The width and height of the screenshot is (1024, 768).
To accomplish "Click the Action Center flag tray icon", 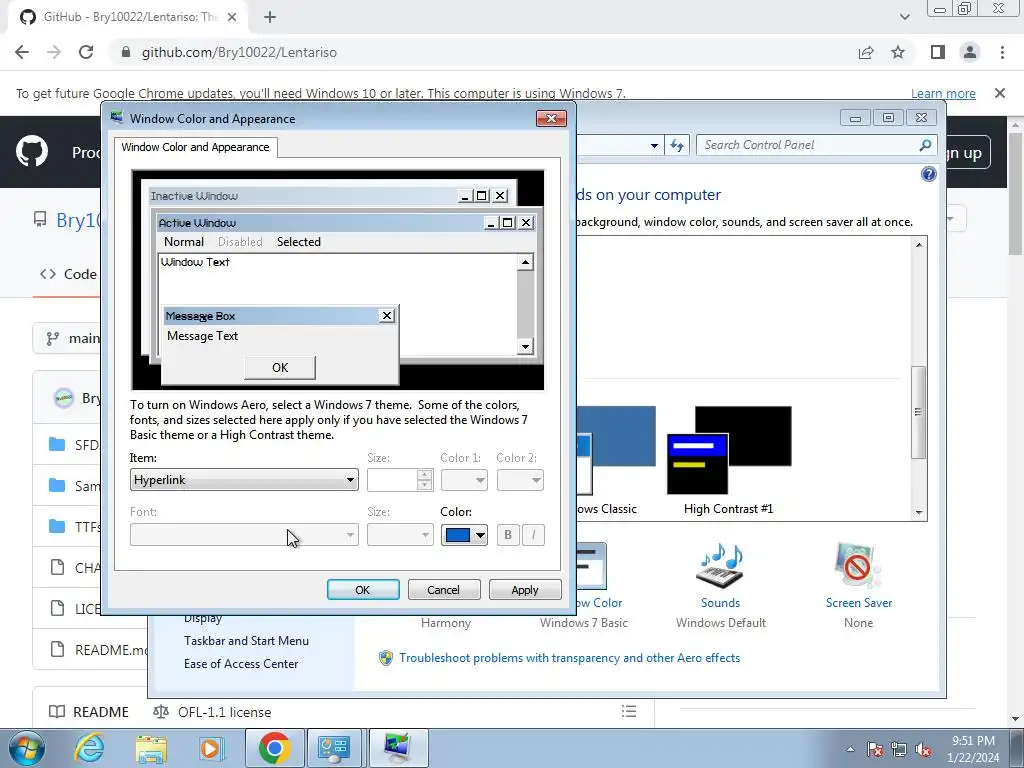I will (875, 749).
